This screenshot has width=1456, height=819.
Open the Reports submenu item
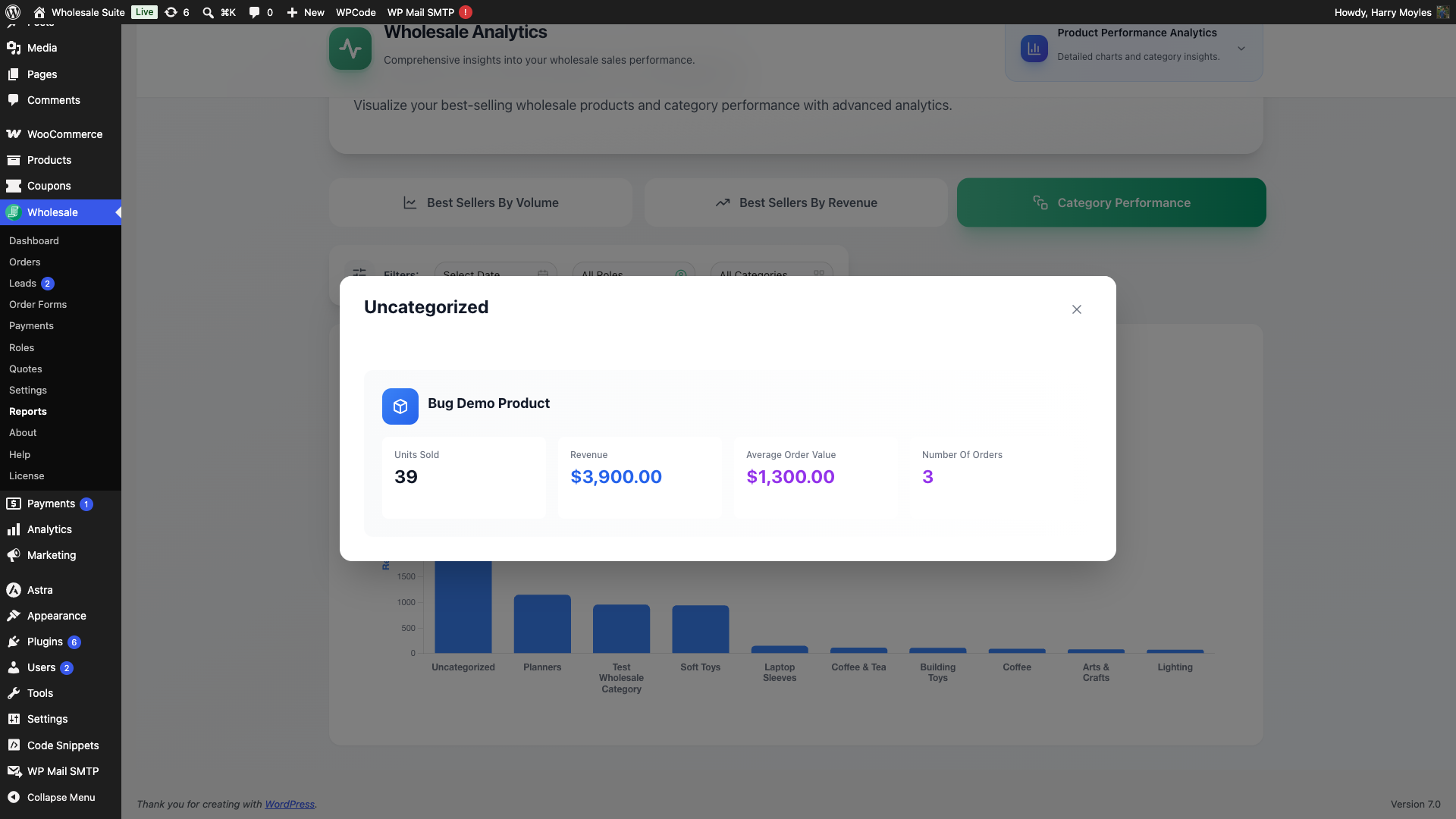(28, 411)
